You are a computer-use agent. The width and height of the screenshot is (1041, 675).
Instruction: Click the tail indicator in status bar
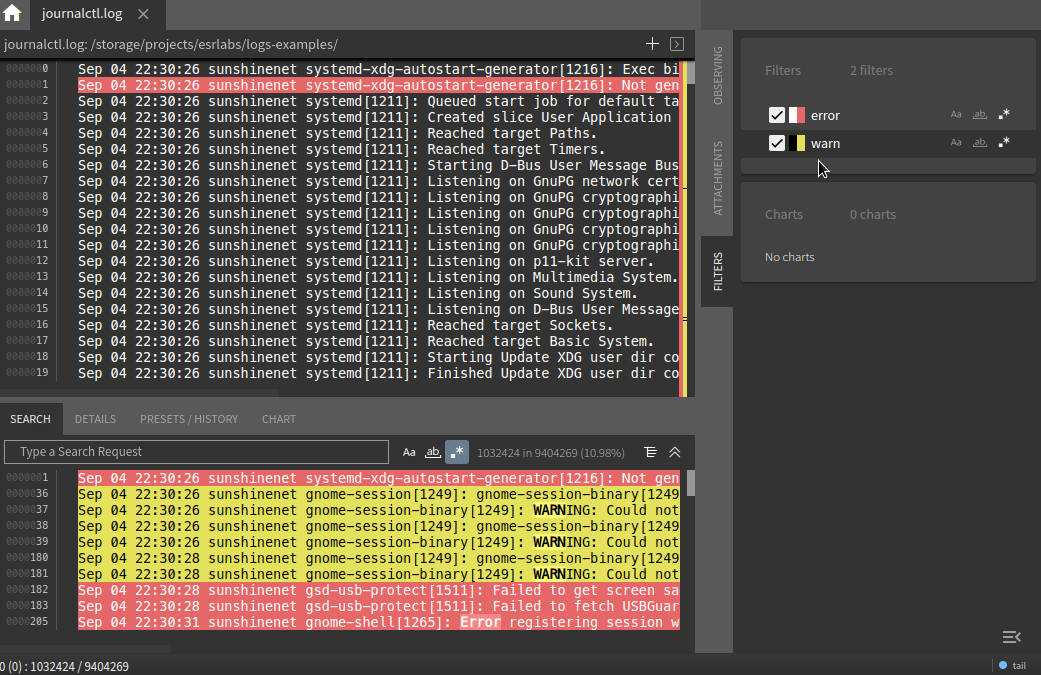pyautogui.click(x=1012, y=665)
